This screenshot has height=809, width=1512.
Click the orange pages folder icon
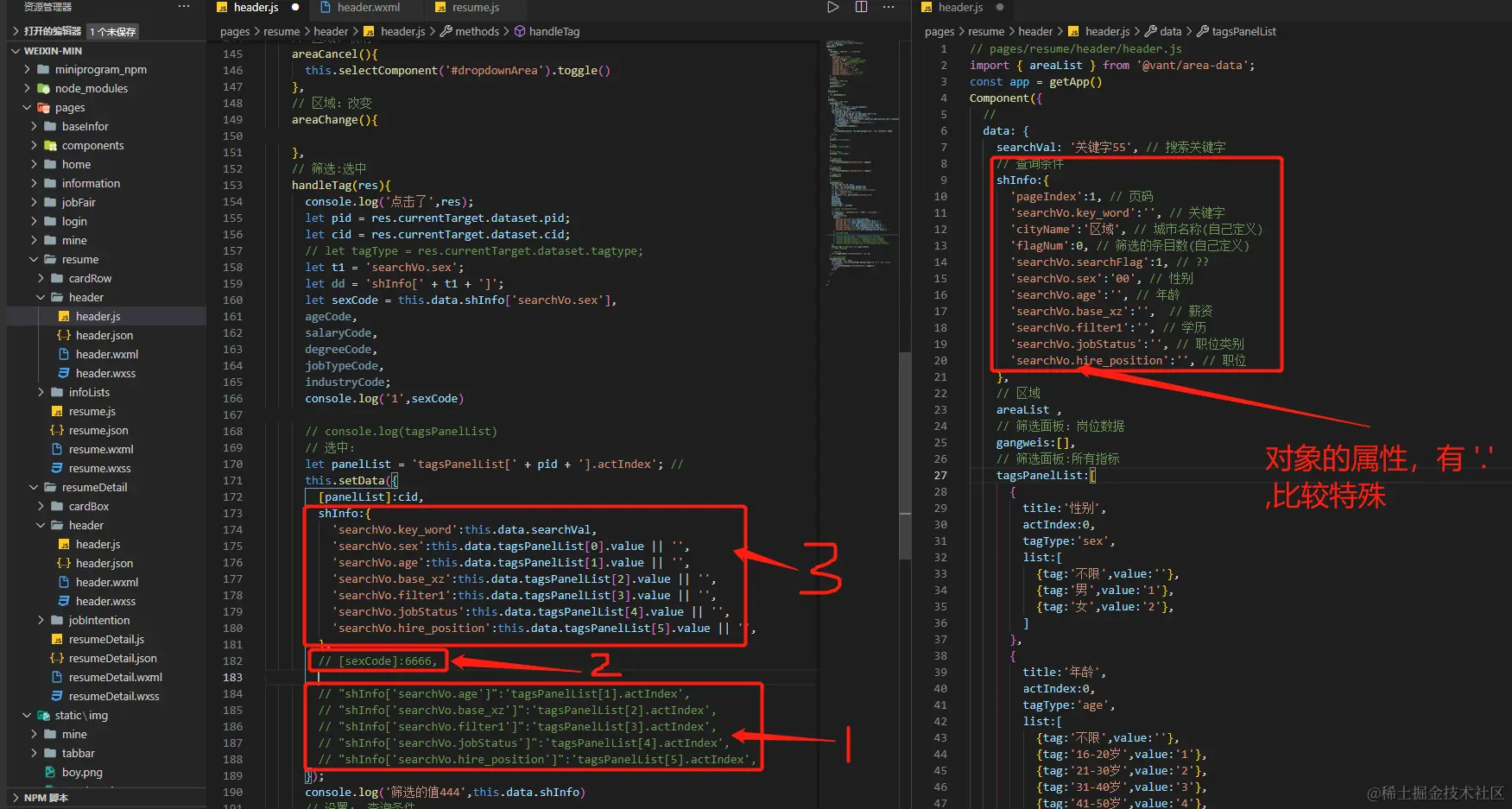[43, 108]
